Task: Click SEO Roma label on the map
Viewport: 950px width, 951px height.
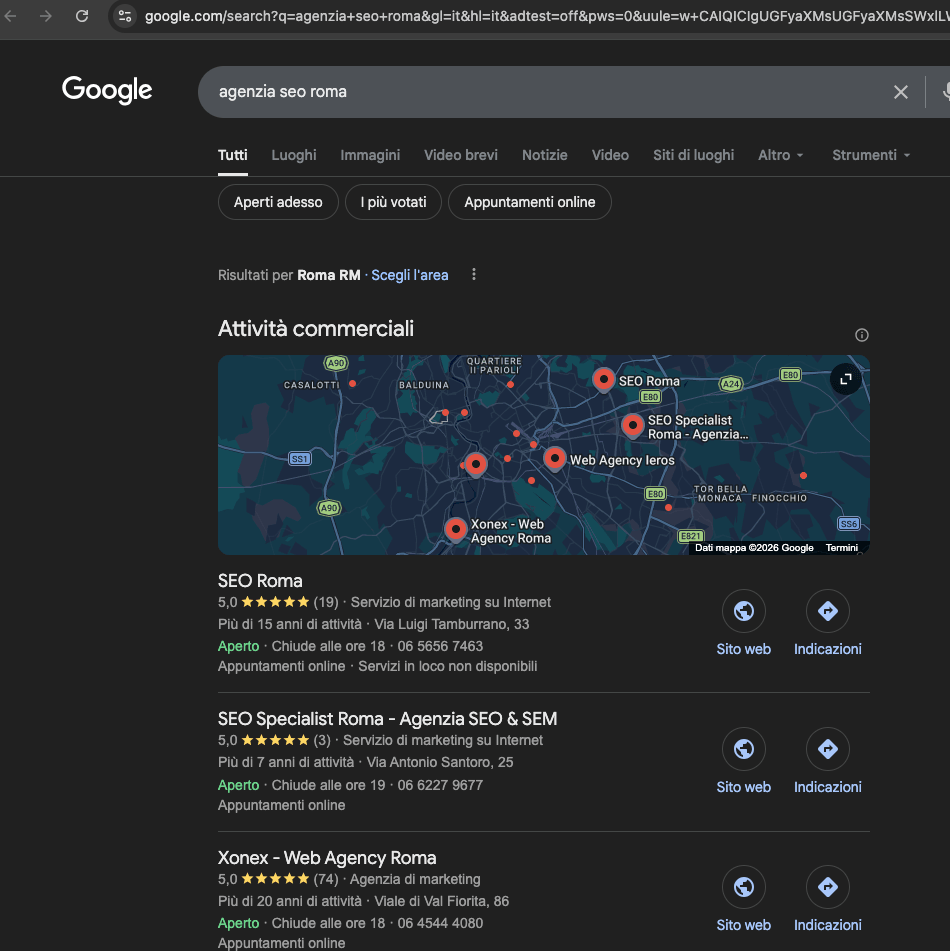Action: tap(649, 381)
